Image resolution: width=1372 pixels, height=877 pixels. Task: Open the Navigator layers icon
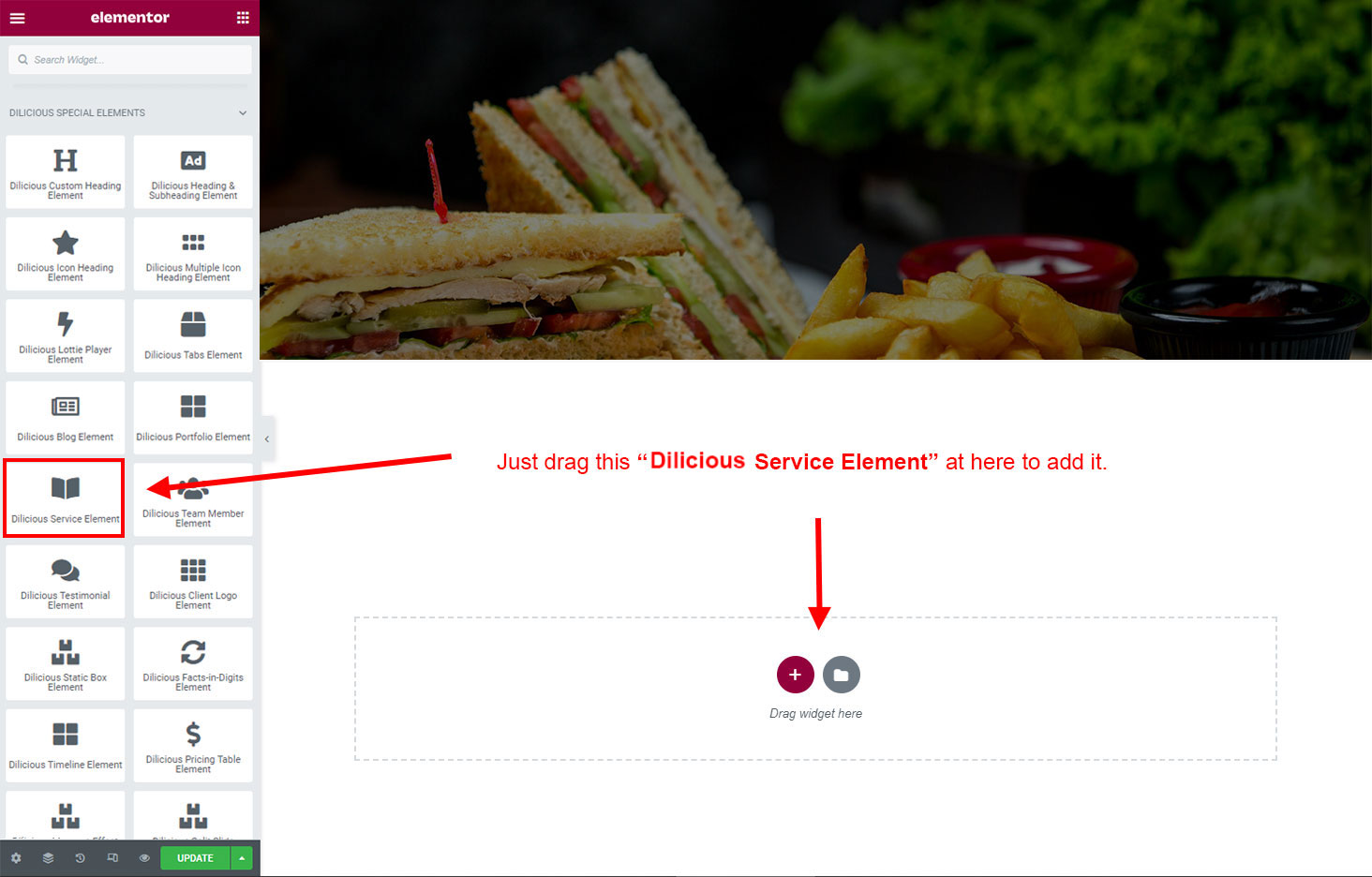pyautogui.click(x=48, y=858)
